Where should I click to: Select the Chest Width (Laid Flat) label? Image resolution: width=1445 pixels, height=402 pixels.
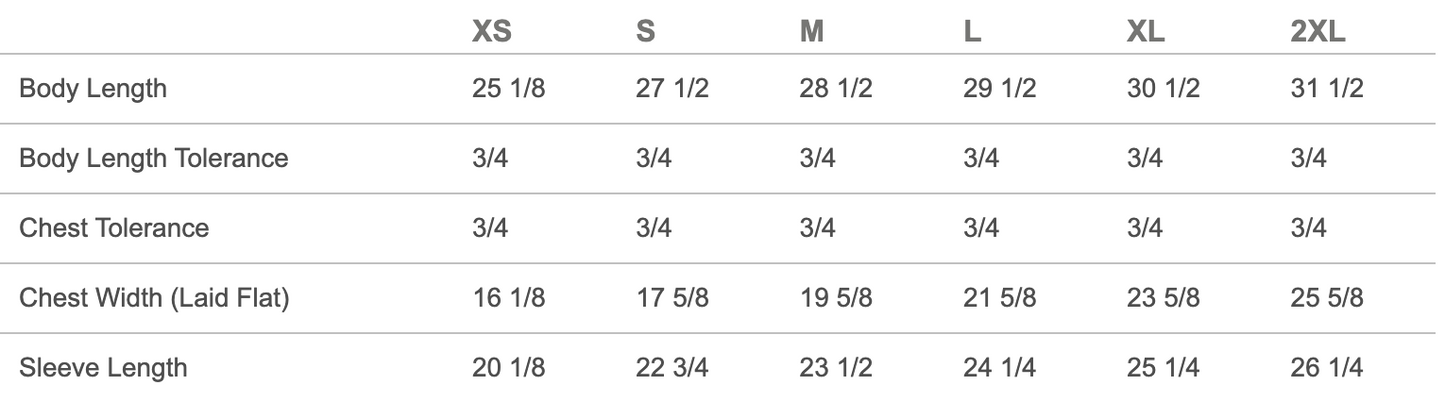(x=154, y=298)
